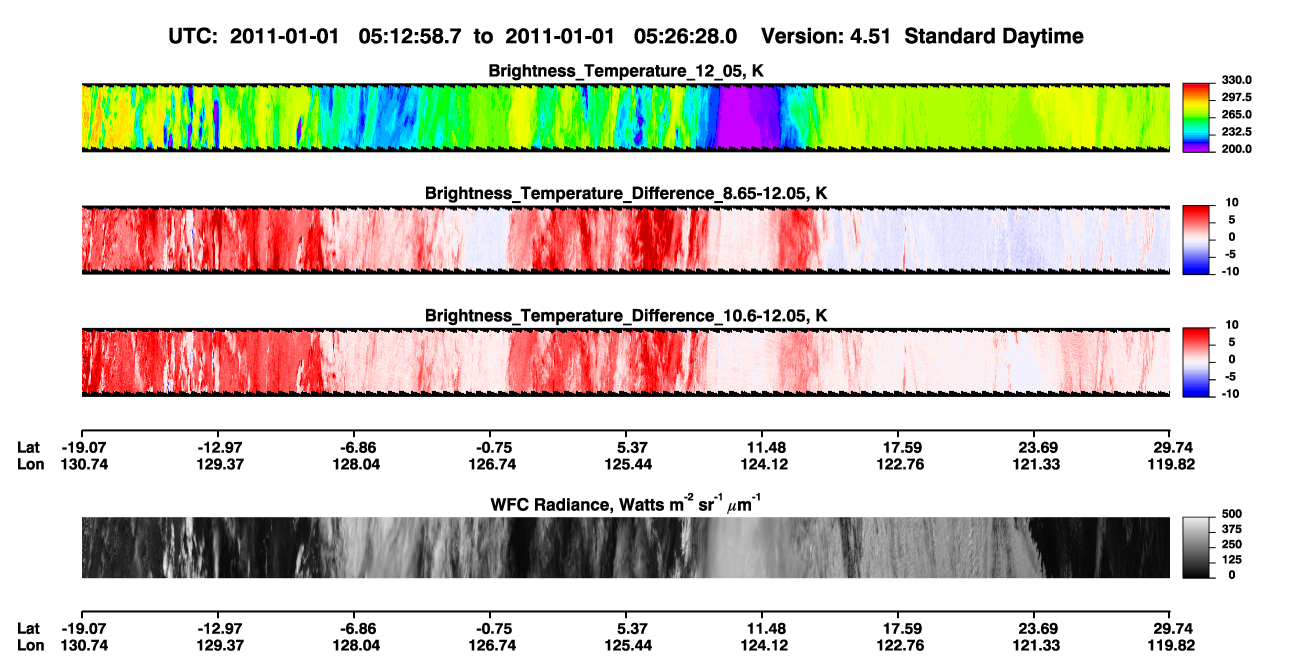Click the grayscale WFC Radiance colorbar
Viewport: 1300px width, 667px height.
[x=1197, y=547]
